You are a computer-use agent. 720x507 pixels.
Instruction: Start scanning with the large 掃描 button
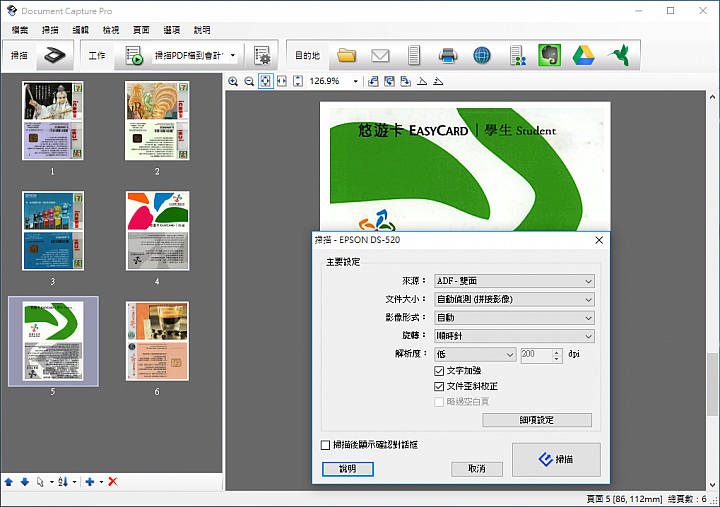556,459
